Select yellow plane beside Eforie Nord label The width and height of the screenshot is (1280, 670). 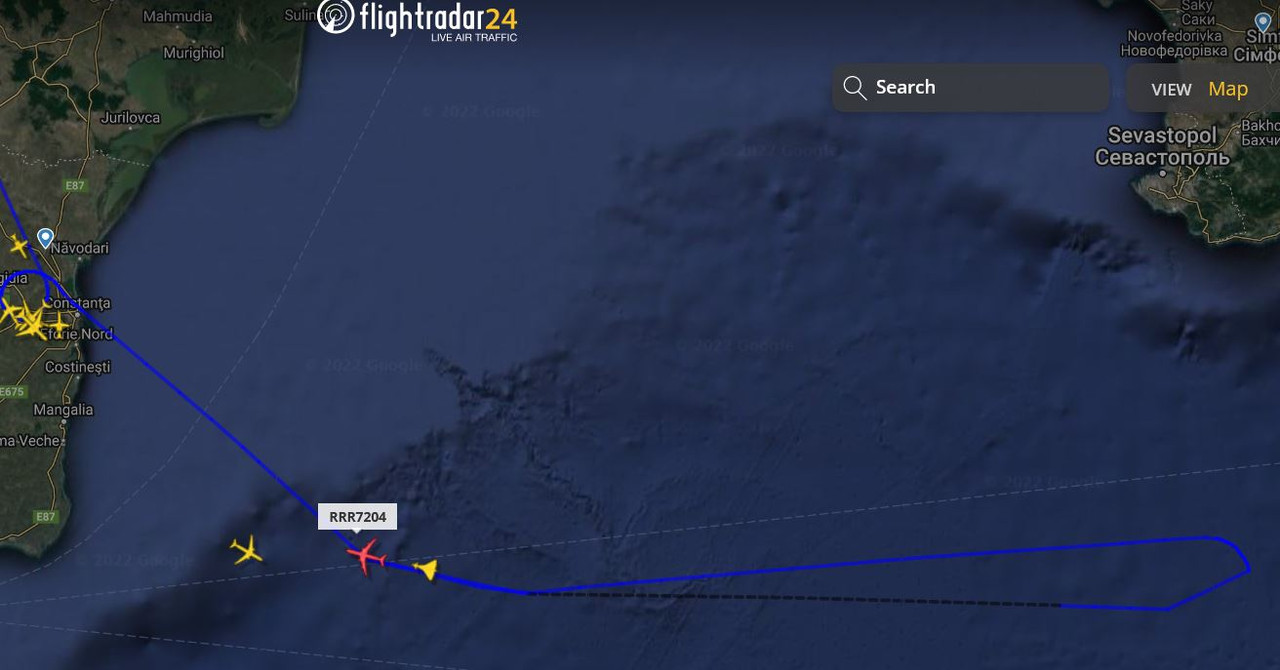pos(58,324)
